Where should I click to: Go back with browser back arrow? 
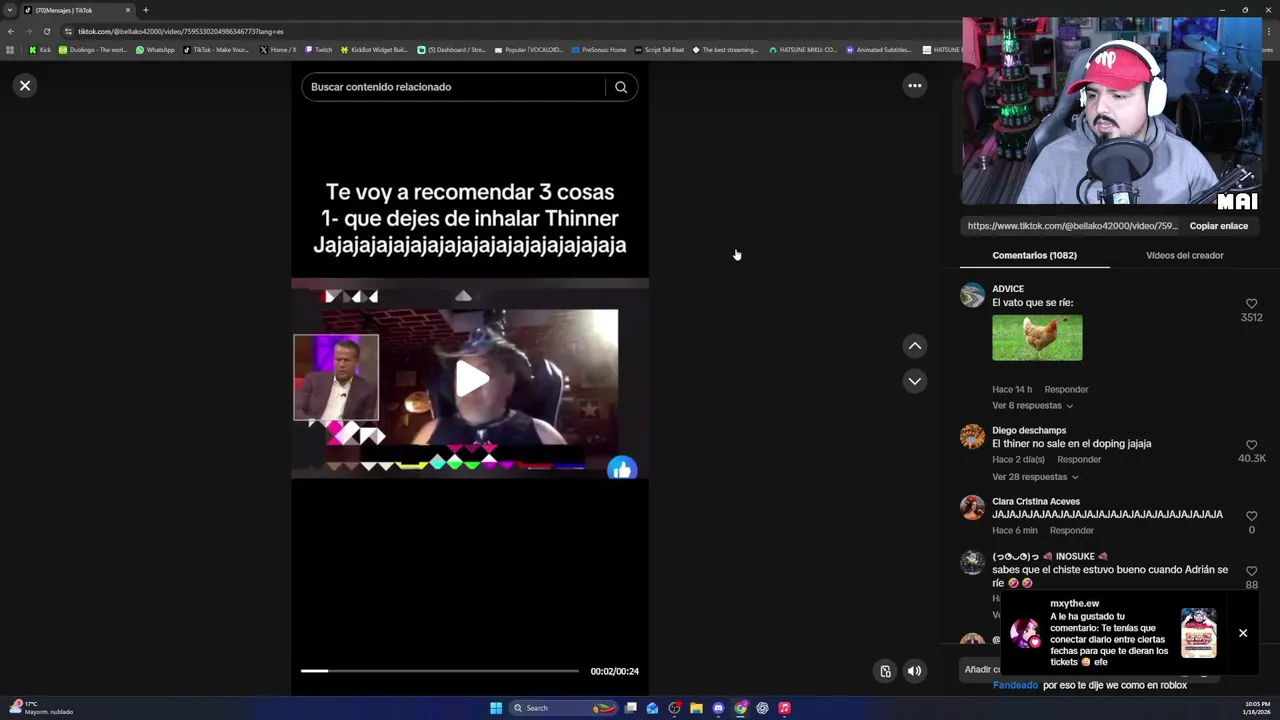pyautogui.click(x=11, y=31)
